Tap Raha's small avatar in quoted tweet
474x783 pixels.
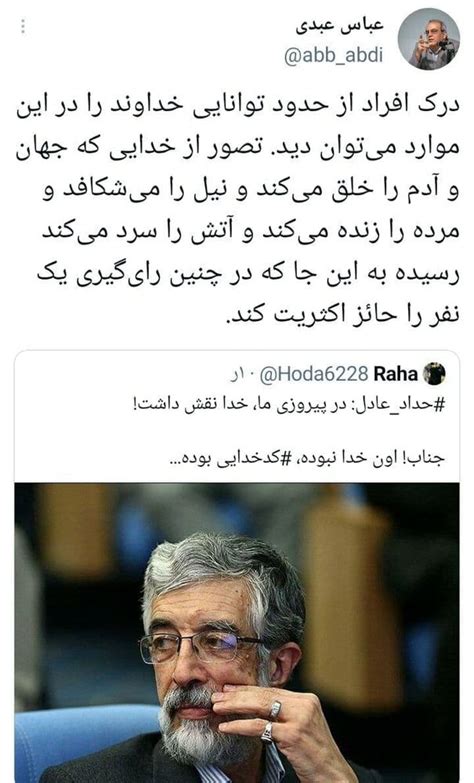coord(434,374)
